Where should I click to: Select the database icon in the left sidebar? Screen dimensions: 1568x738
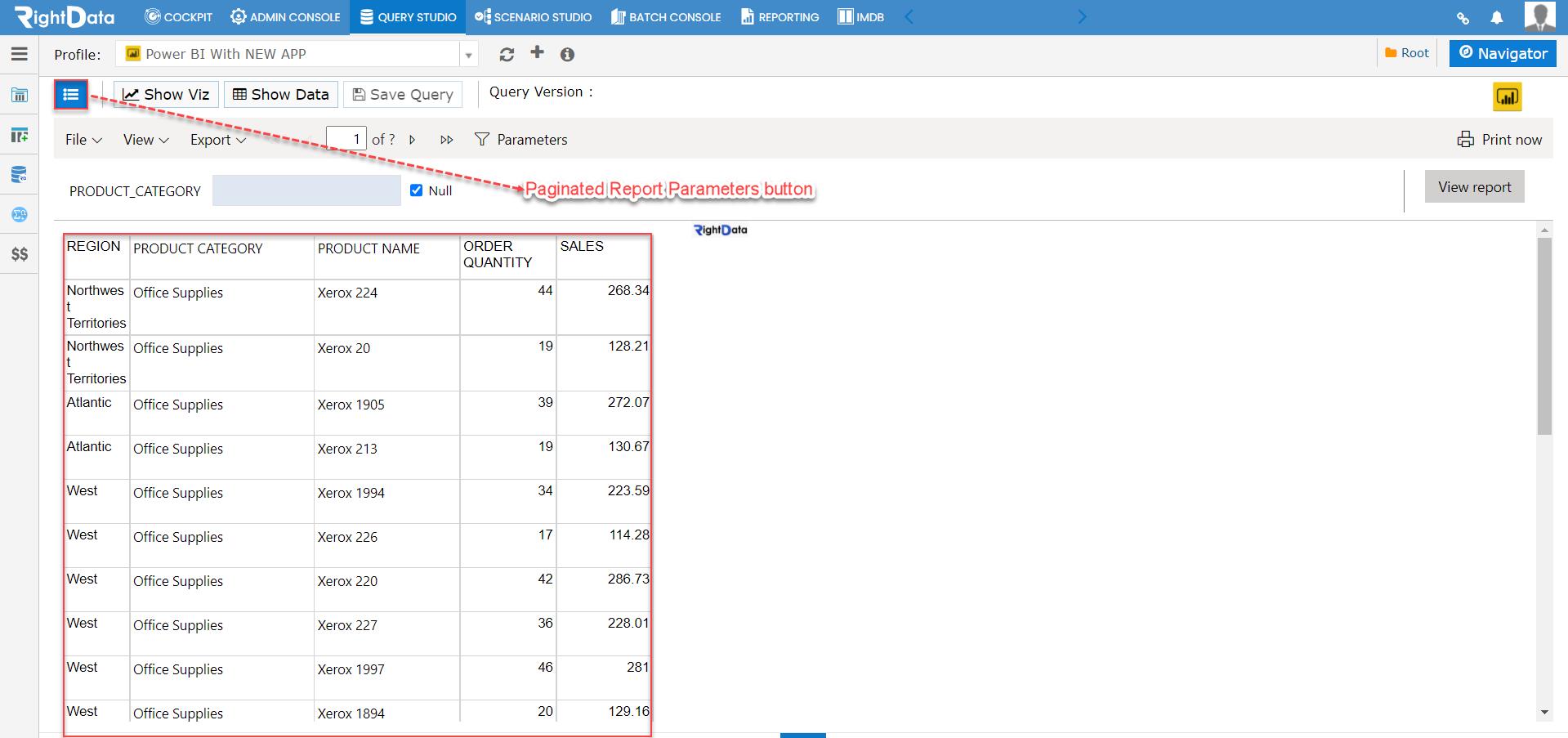pos(20,174)
